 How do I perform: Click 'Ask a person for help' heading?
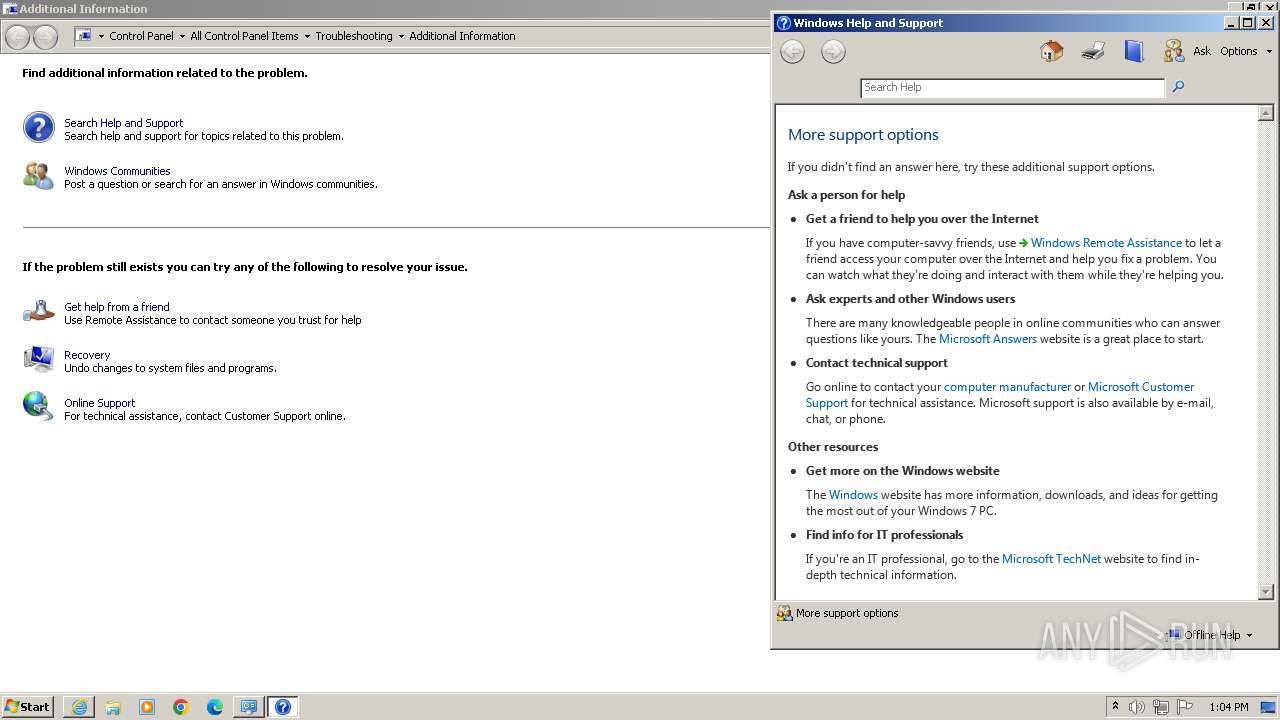[846, 195]
